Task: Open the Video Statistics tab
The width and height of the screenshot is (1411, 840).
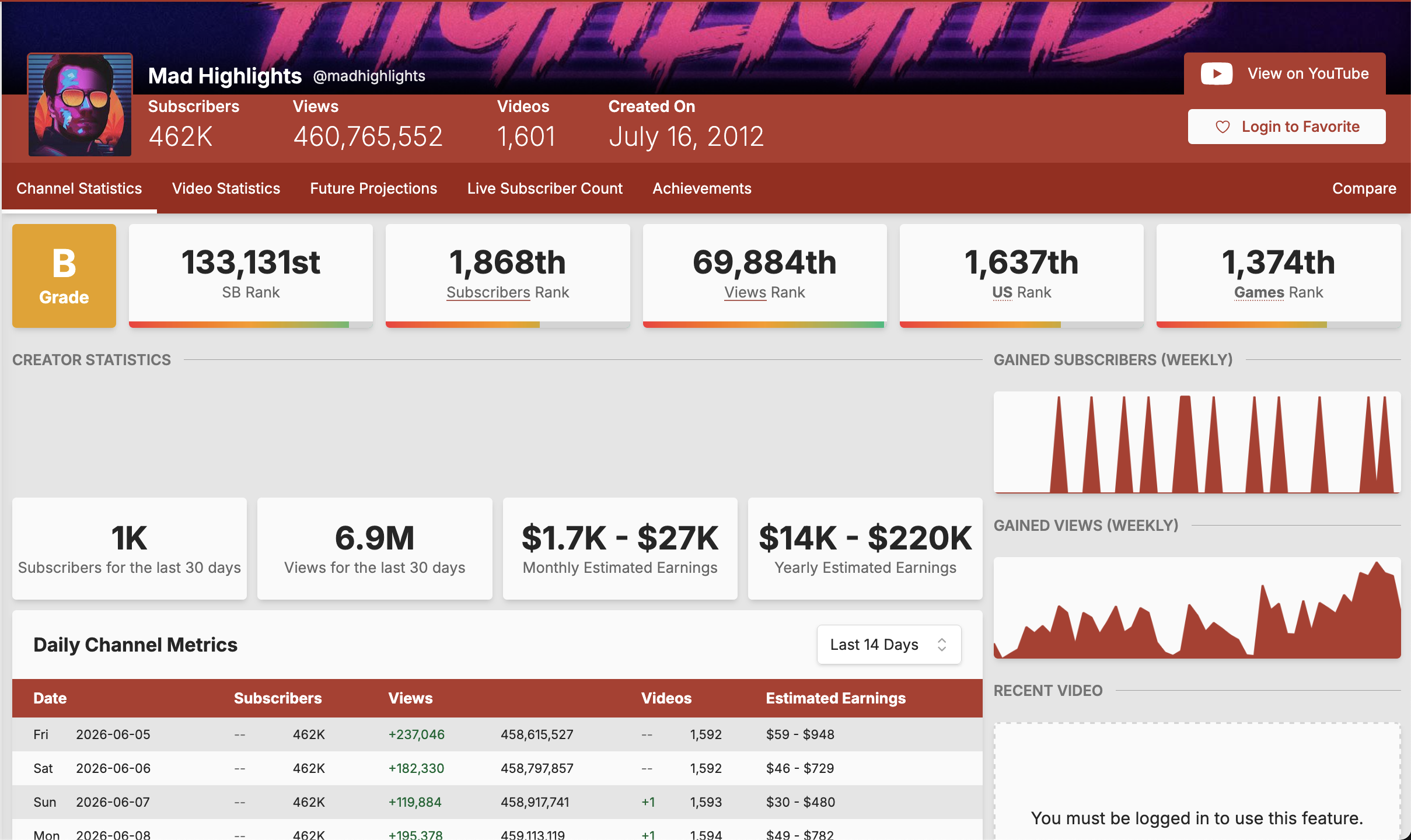Action: click(226, 188)
